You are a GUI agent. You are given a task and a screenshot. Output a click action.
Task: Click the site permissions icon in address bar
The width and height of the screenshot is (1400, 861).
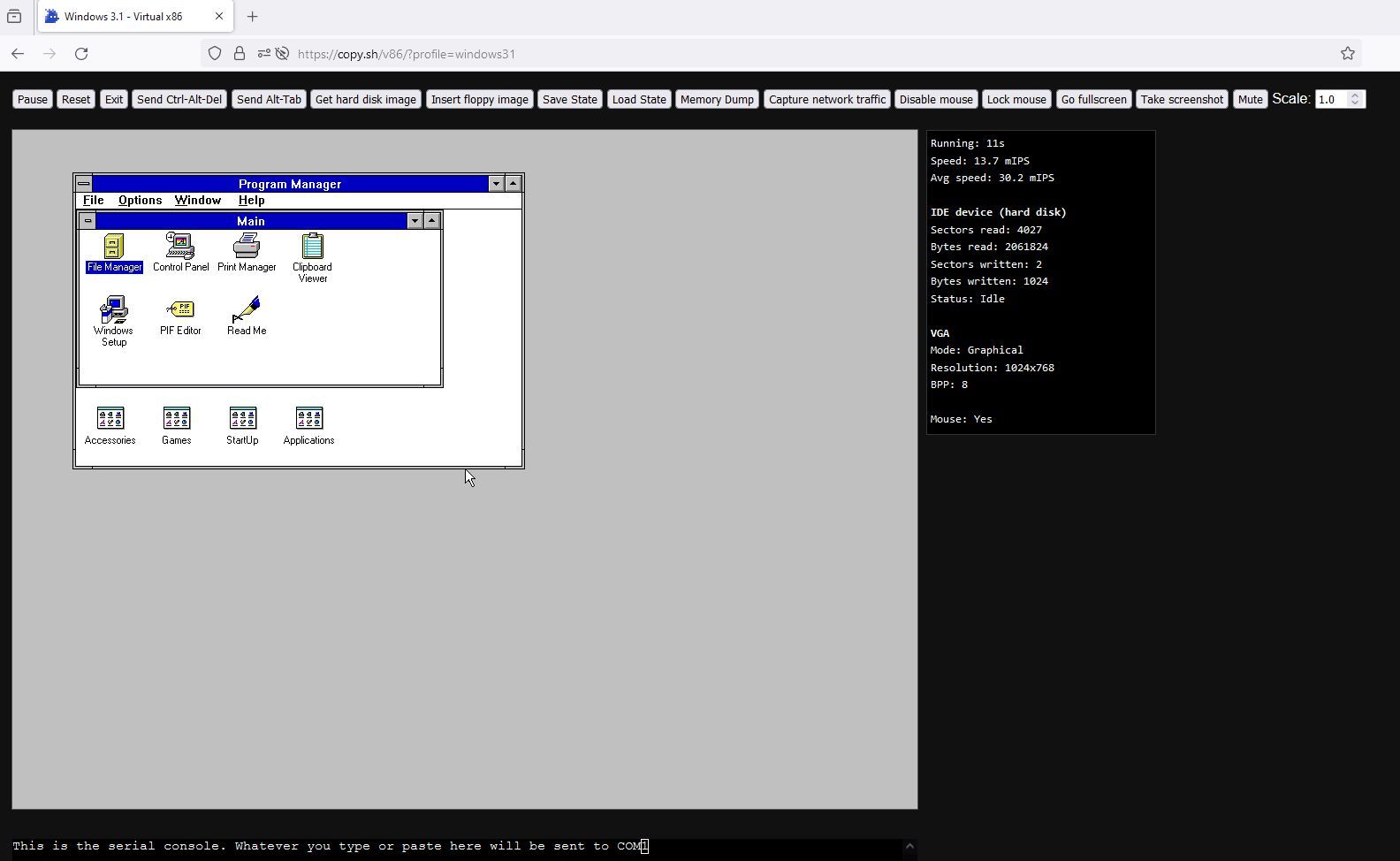pyautogui.click(x=264, y=54)
